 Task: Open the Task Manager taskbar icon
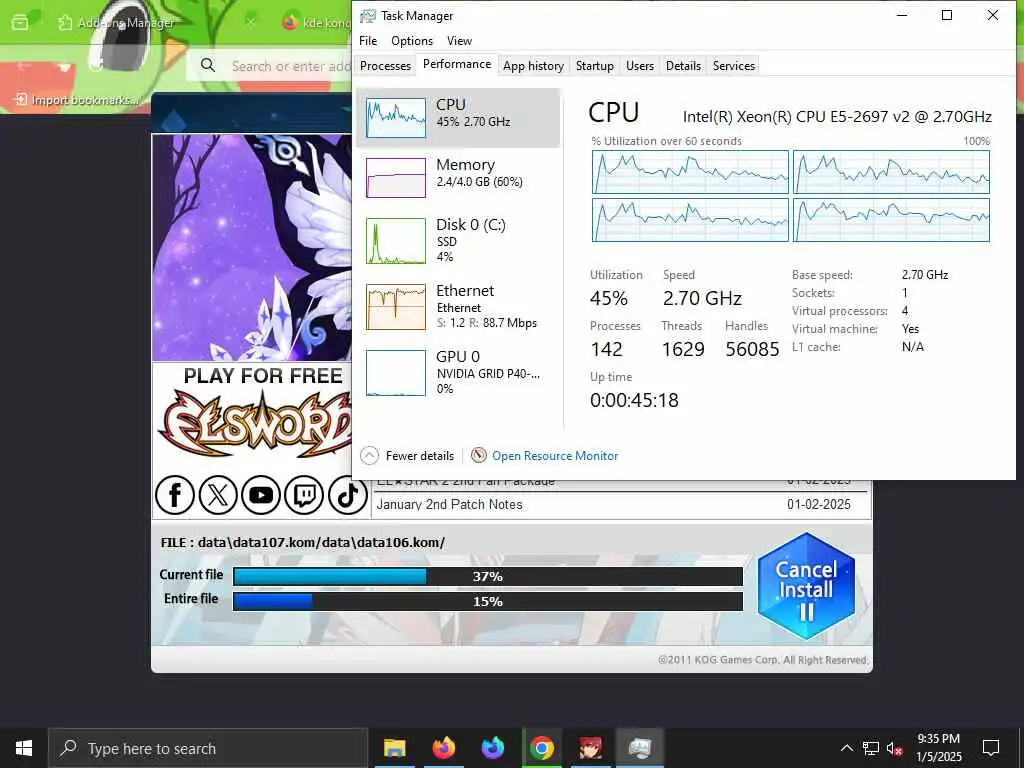639,748
